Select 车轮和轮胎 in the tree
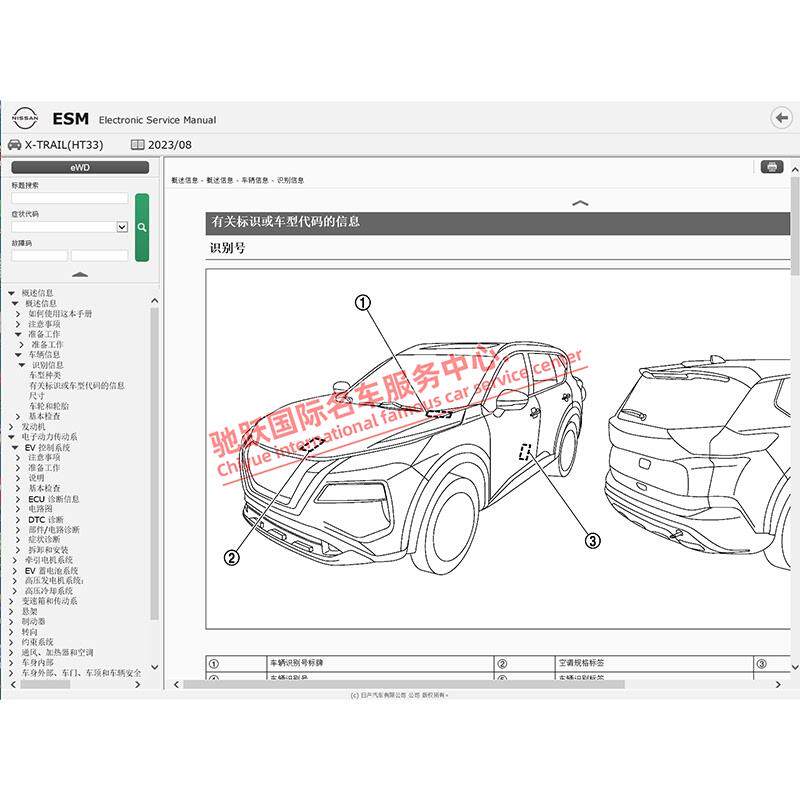Screen dimensions: 800x800 (x=49, y=406)
